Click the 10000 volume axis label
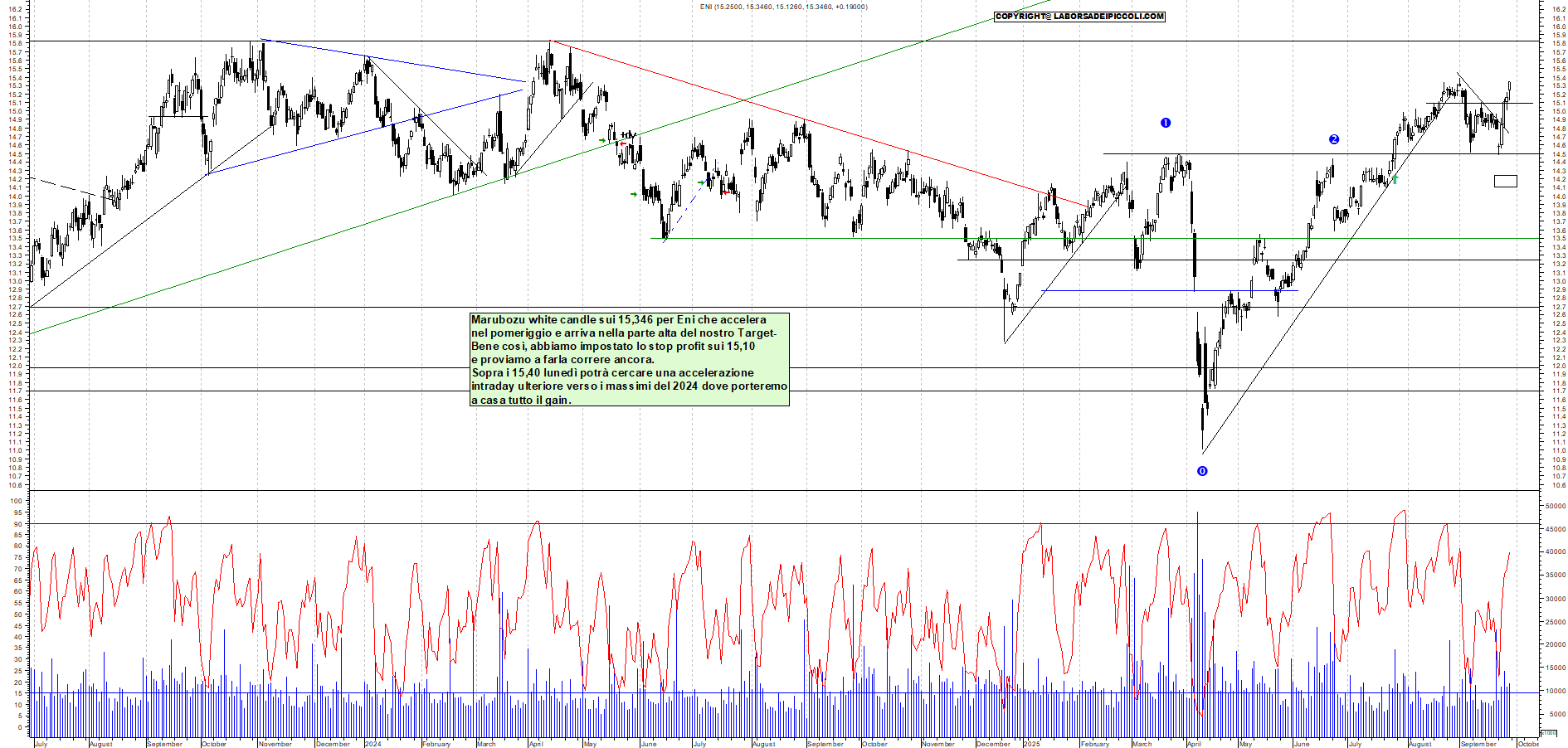 pyautogui.click(x=1556, y=691)
